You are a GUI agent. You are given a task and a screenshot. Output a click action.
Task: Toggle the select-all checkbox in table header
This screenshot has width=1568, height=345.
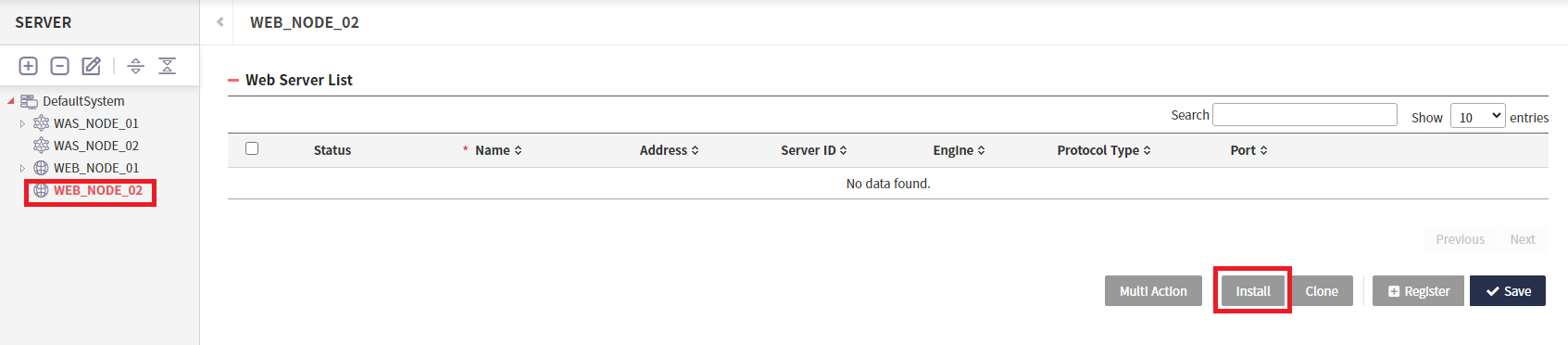(252, 148)
